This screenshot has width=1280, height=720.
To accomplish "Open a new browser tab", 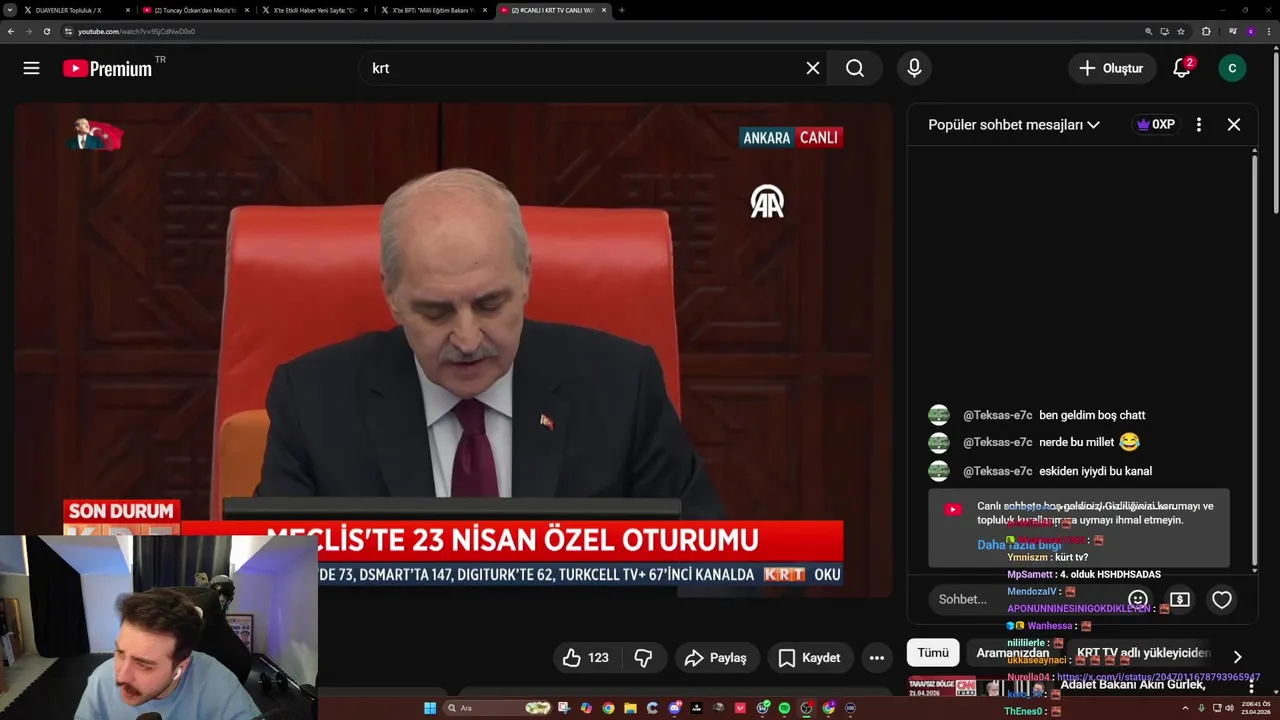I will tap(622, 10).
